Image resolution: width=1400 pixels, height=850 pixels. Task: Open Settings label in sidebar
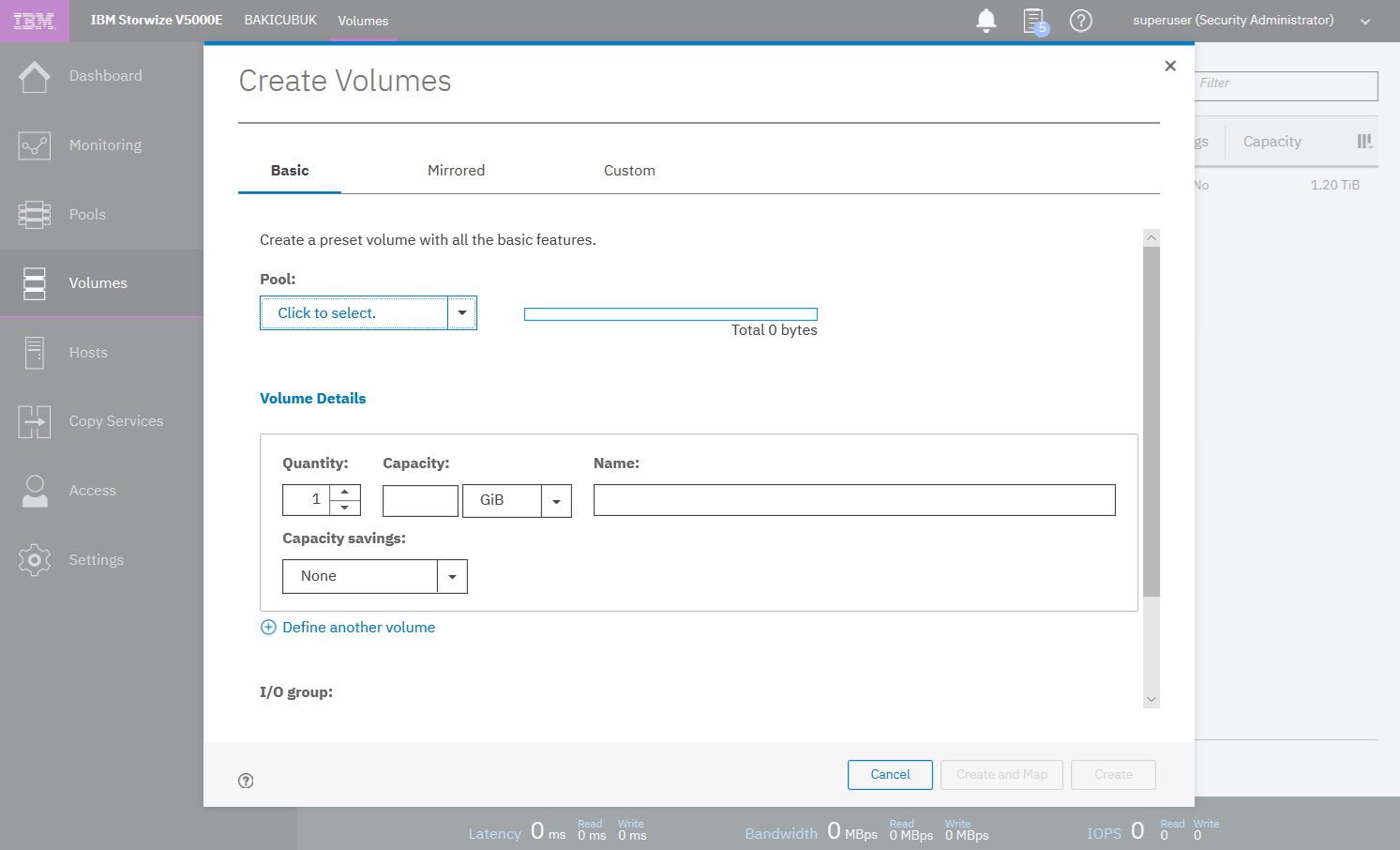click(97, 560)
